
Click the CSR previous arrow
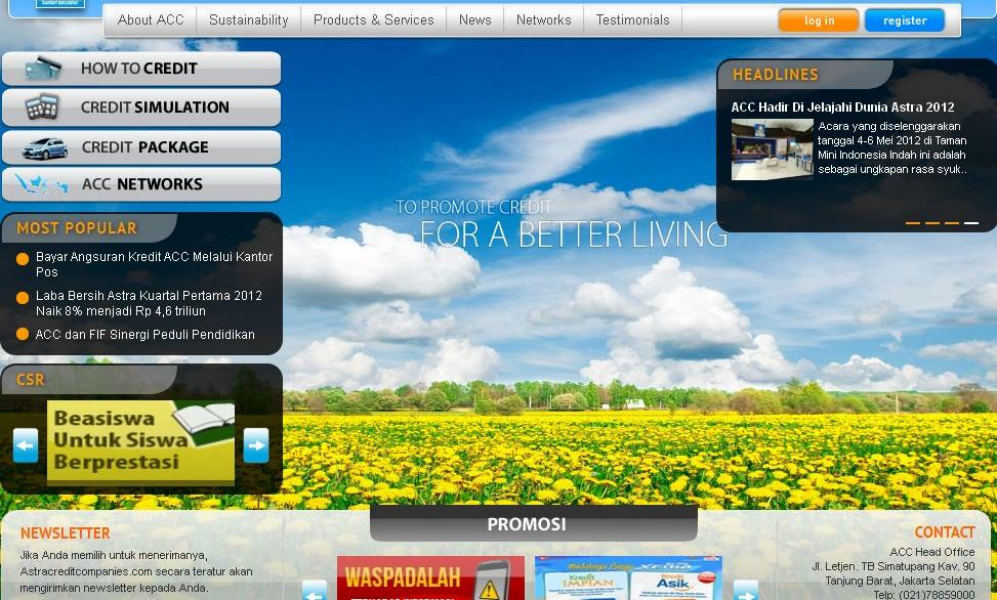click(25, 446)
